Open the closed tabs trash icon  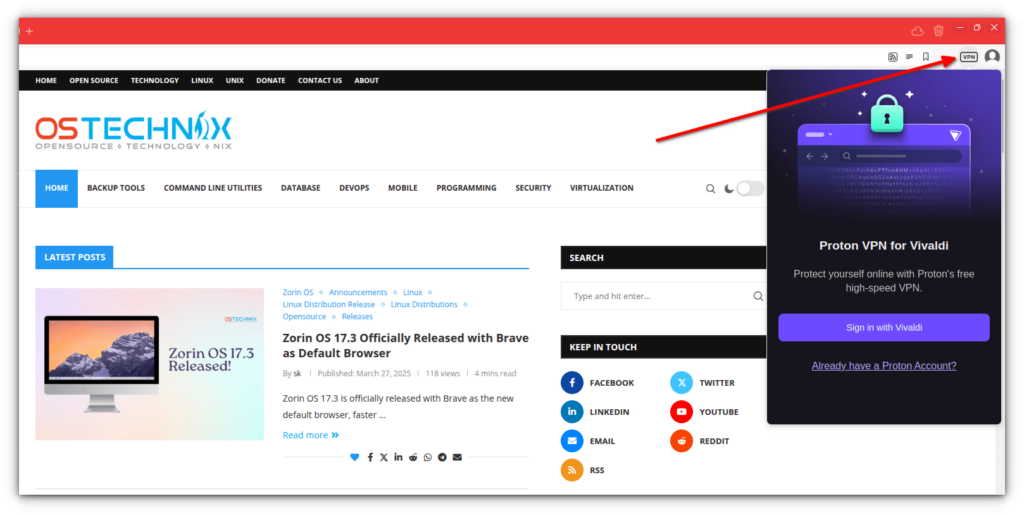[x=938, y=30]
